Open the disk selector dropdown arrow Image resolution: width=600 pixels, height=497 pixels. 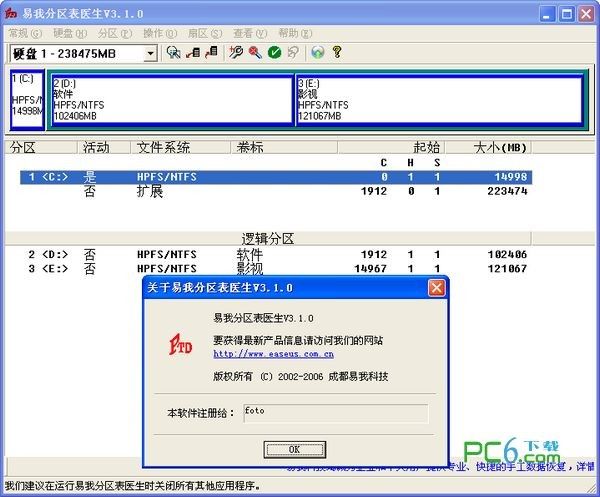coord(151,54)
